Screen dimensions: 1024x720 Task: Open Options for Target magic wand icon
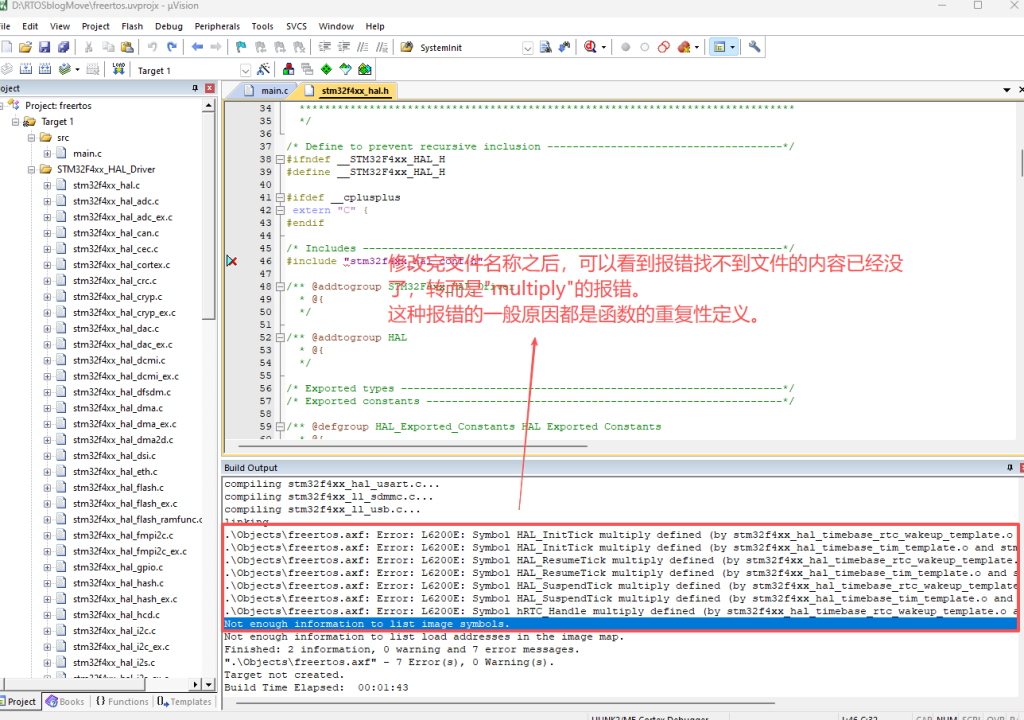coord(263,70)
